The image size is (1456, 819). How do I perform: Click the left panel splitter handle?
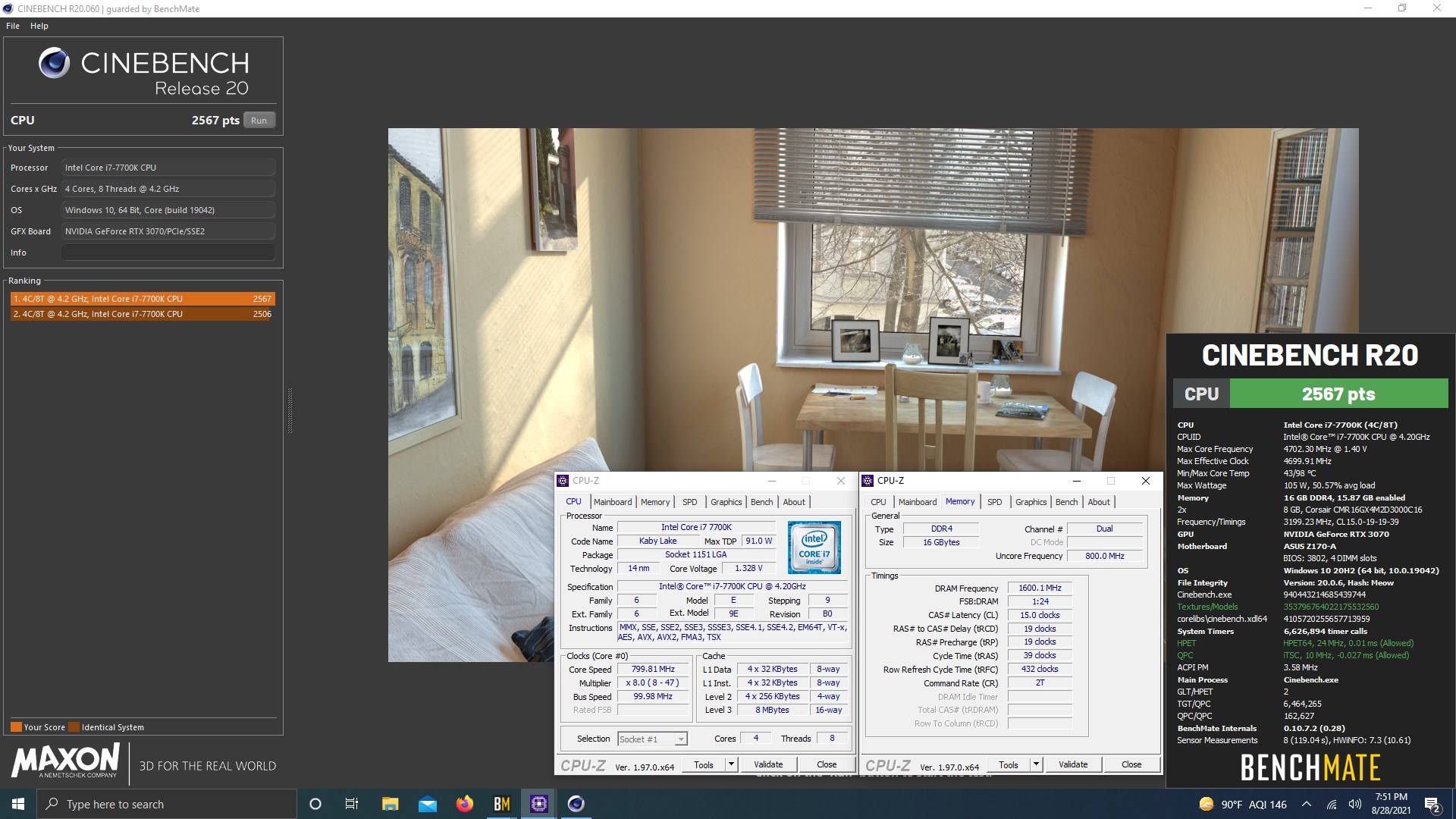click(290, 410)
